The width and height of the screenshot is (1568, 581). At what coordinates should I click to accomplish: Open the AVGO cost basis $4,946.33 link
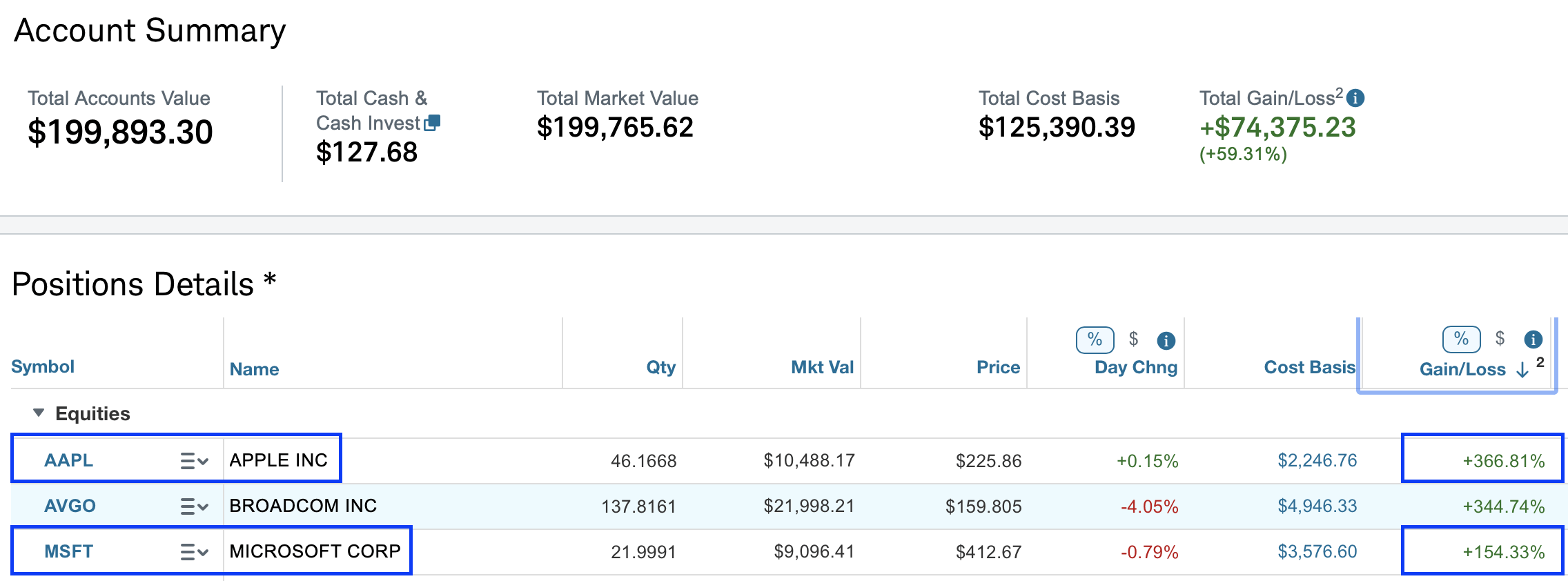[1317, 506]
